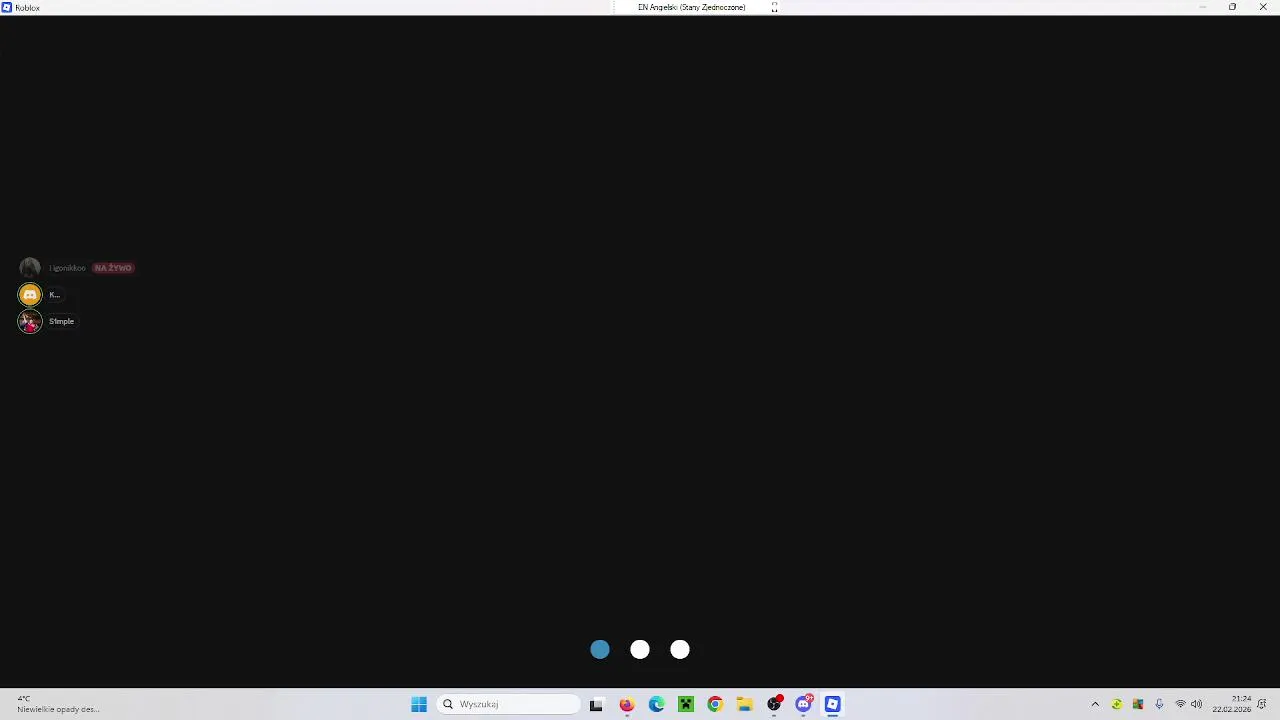Viewport: 1280px width, 720px height.
Task: Click the Wyszukaj taskbar search box
Action: click(x=509, y=704)
